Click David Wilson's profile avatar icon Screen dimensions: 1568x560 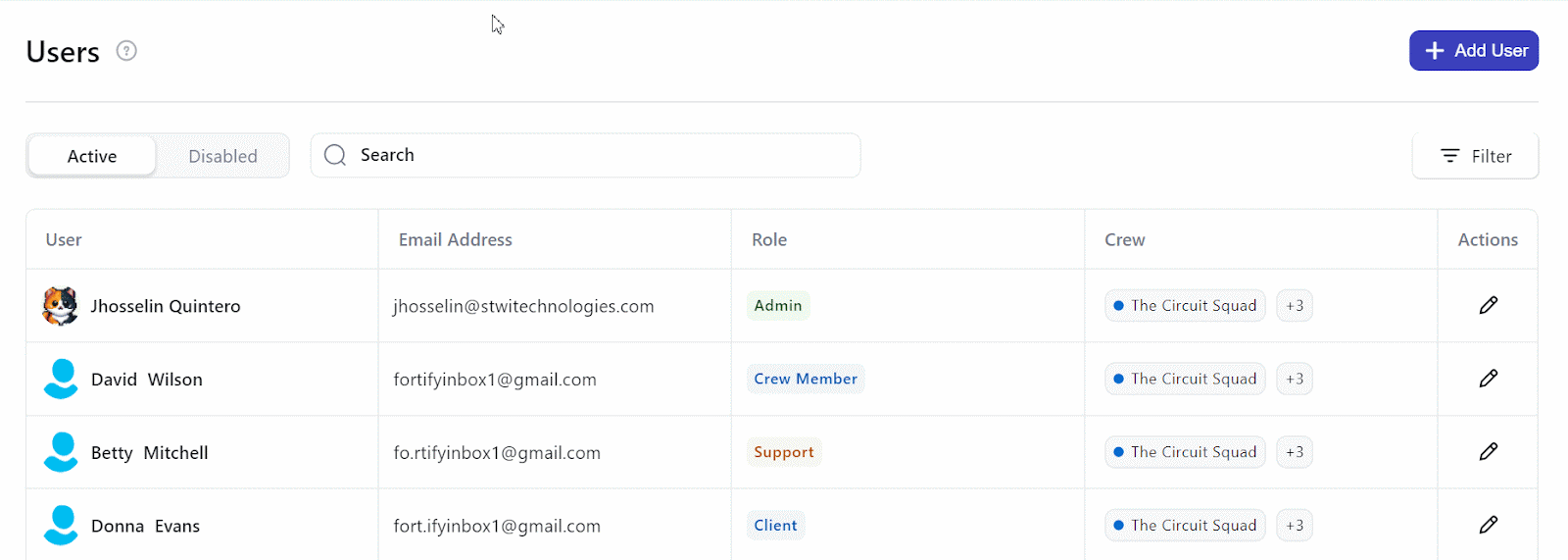(61, 379)
